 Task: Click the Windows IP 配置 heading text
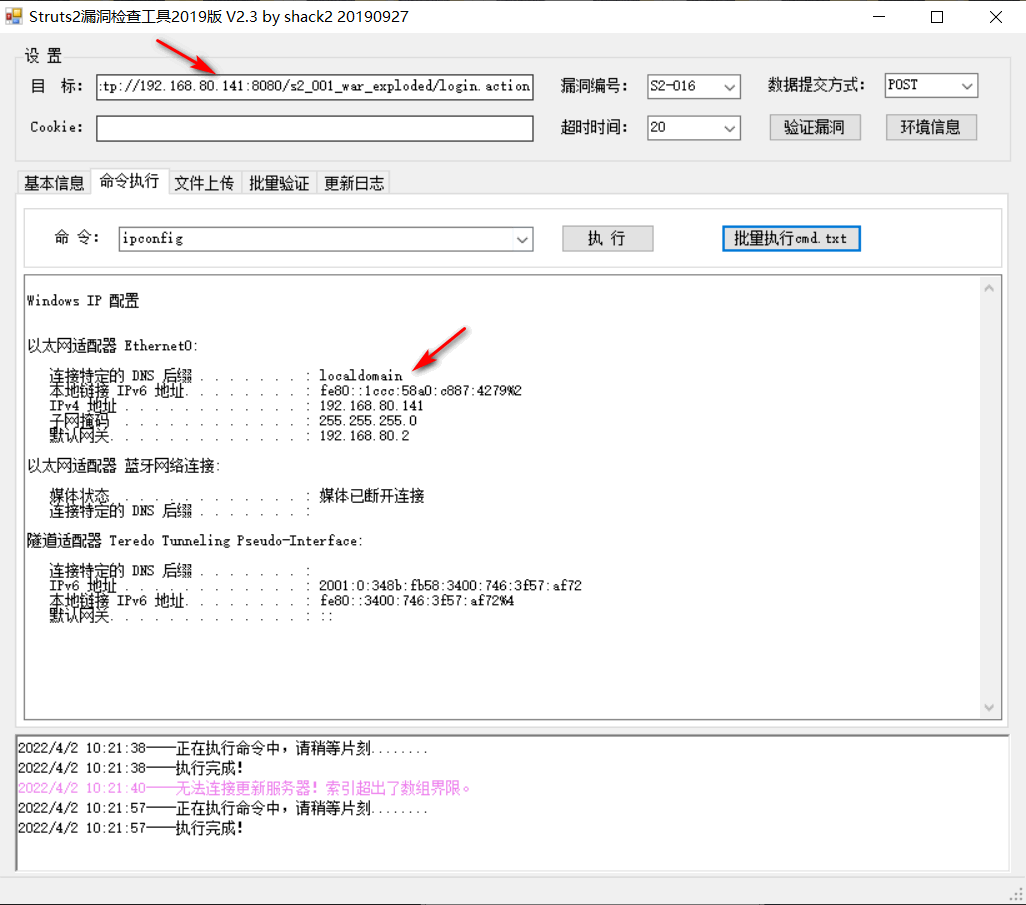coord(83,301)
